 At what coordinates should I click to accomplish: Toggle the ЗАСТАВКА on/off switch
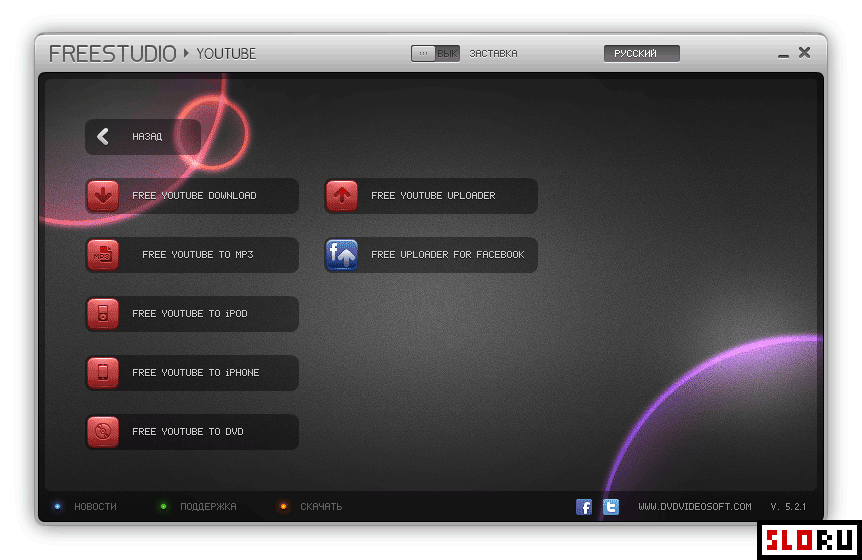(x=435, y=53)
